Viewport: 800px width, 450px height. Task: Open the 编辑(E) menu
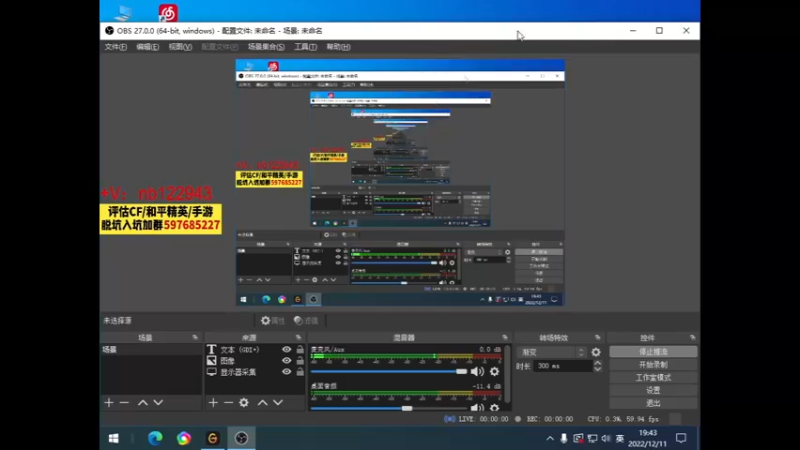(x=147, y=47)
